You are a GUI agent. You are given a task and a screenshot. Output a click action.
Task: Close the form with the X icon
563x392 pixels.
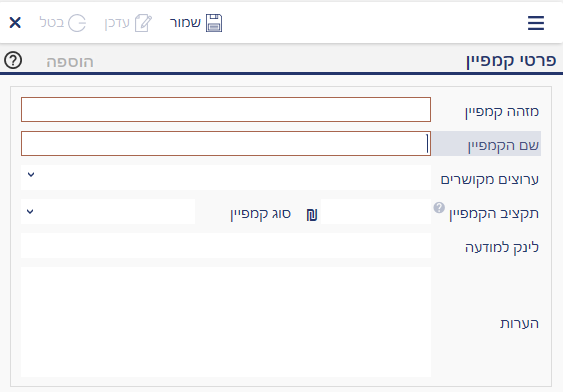tap(15, 23)
